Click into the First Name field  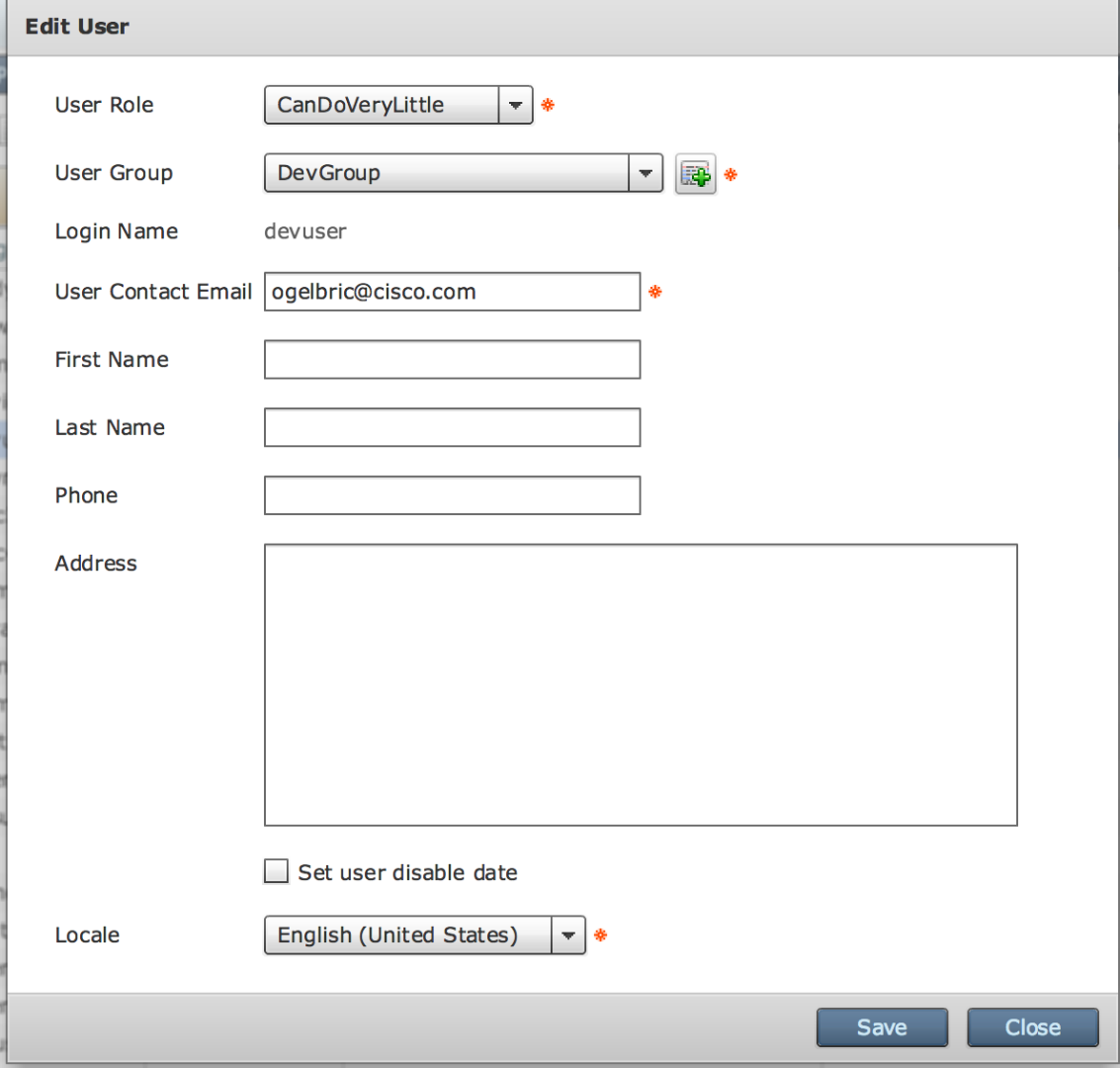pos(452,359)
